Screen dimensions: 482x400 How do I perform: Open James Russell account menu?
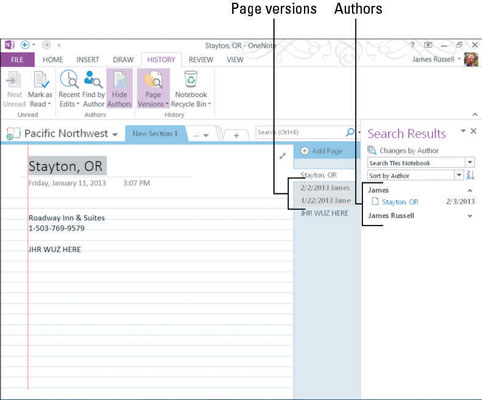(436, 59)
